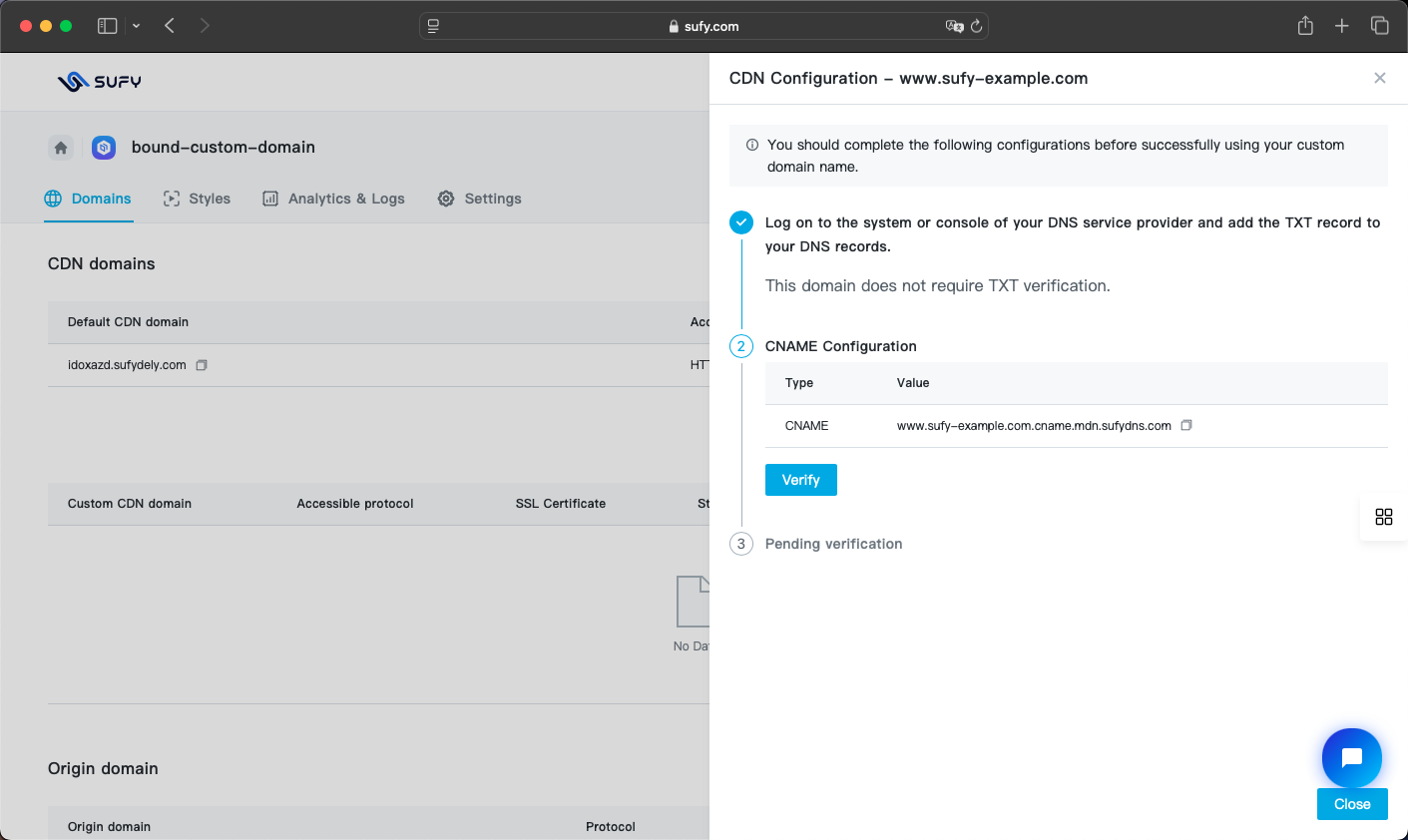Screen dimensions: 1408x840
Task: Click the Verify button
Action: coord(801,480)
